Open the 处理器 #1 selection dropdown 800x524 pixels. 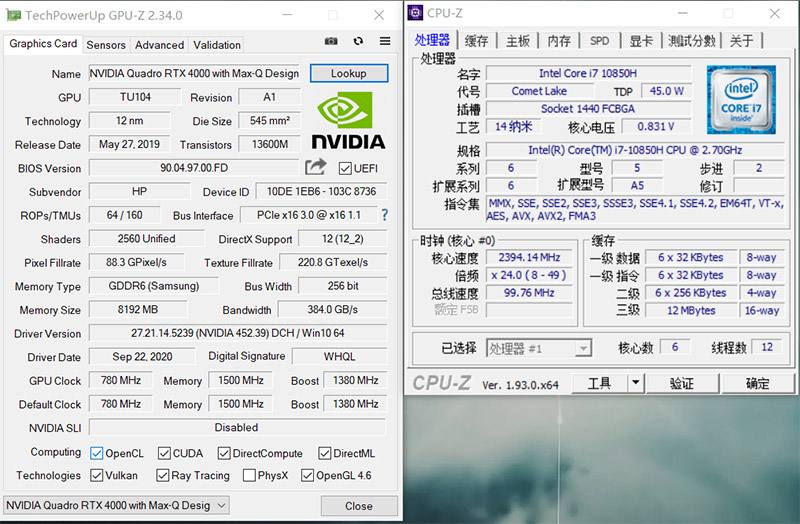point(539,348)
